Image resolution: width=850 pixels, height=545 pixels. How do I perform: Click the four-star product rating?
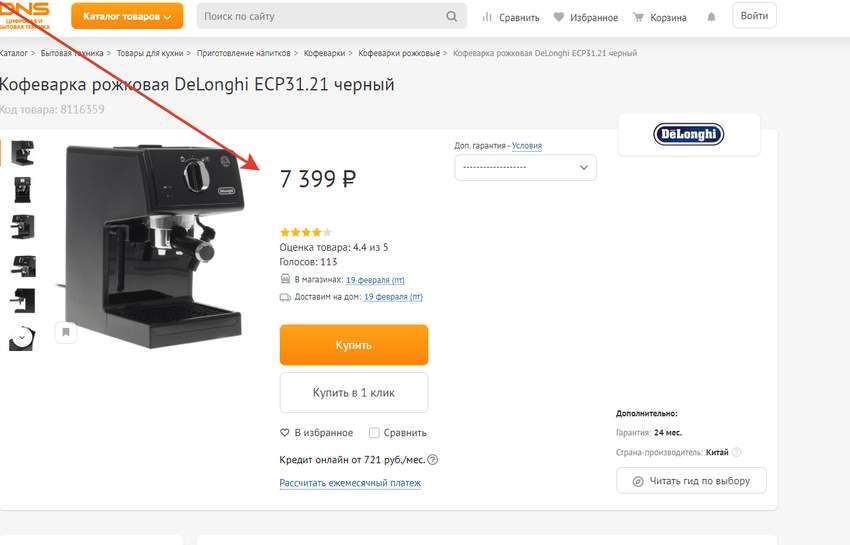click(305, 232)
